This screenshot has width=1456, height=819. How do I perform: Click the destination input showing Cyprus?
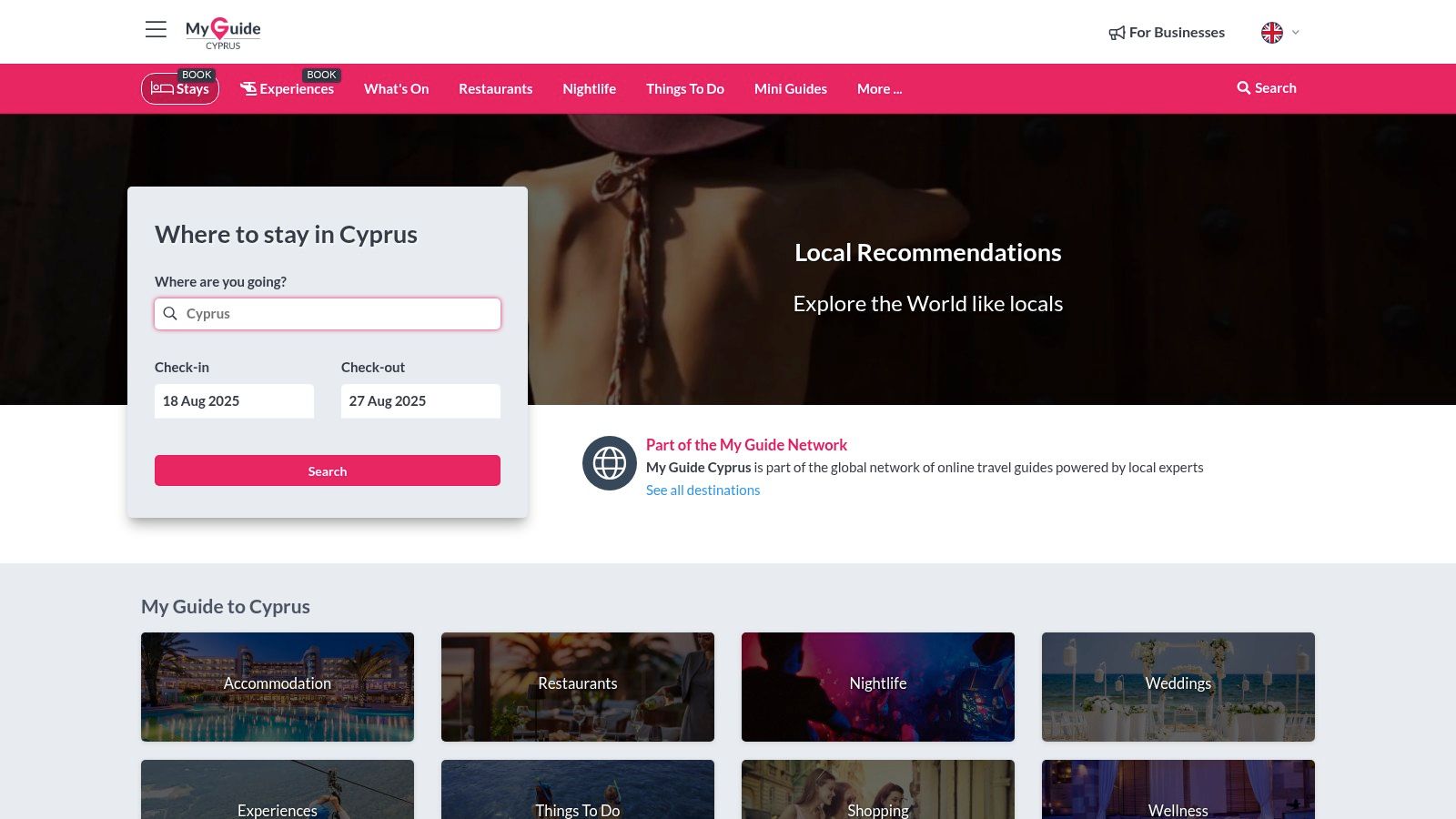[x=328, y=314]
